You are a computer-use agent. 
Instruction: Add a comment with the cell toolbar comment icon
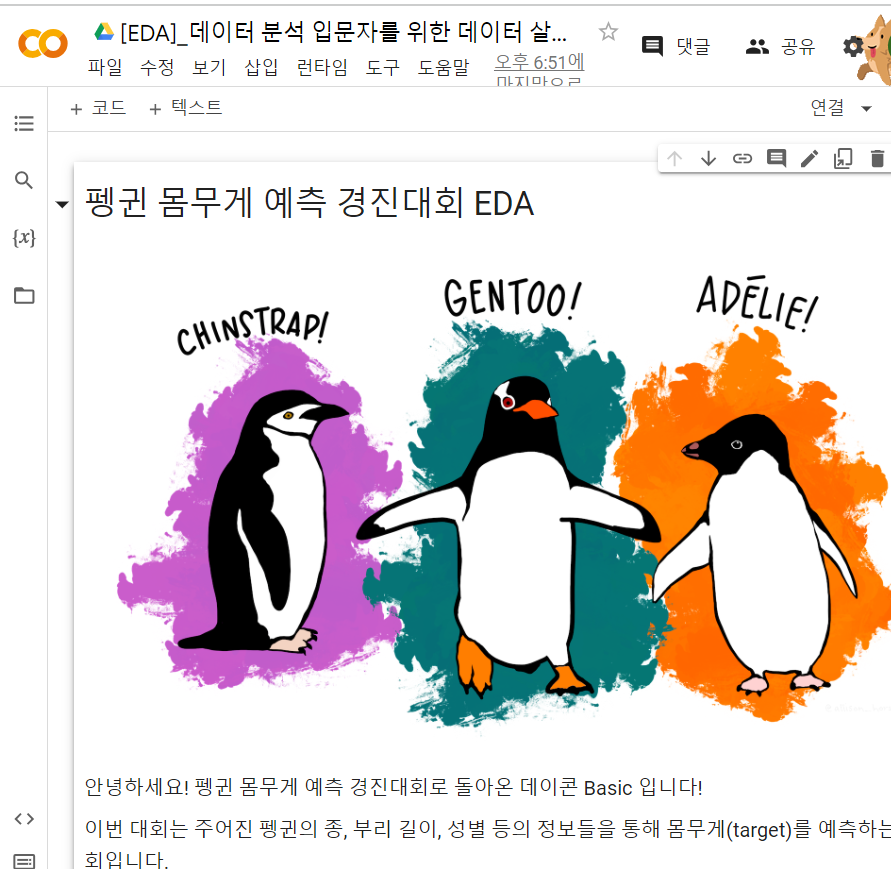pyautogui.click(x=776, y=158)
